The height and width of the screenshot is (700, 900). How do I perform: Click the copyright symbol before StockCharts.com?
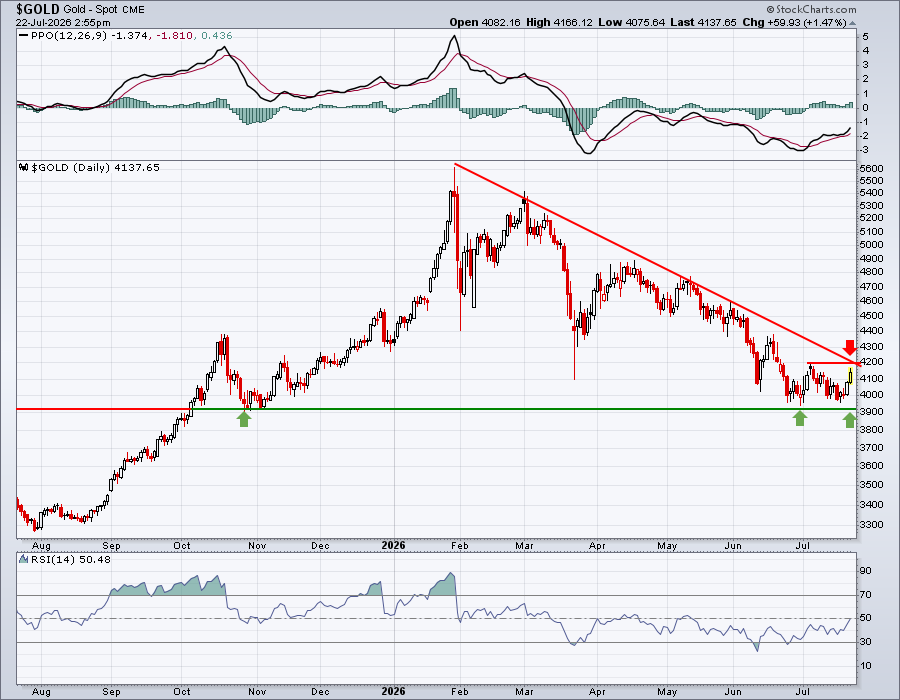point(770,9)
